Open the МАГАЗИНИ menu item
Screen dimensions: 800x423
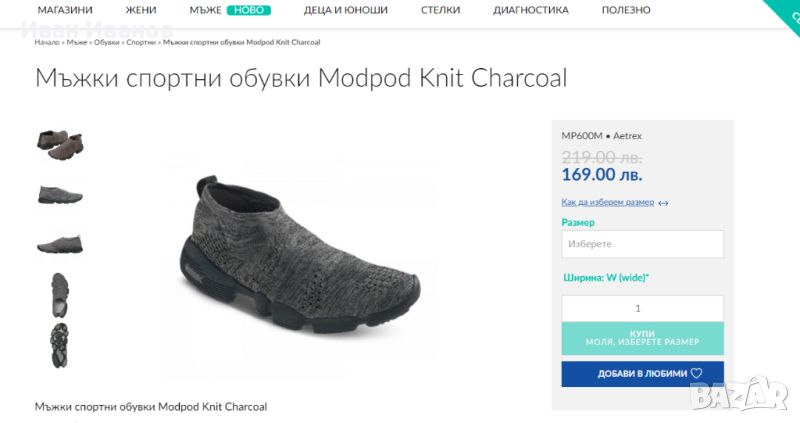pyautogui.click(x=65, y=10)
